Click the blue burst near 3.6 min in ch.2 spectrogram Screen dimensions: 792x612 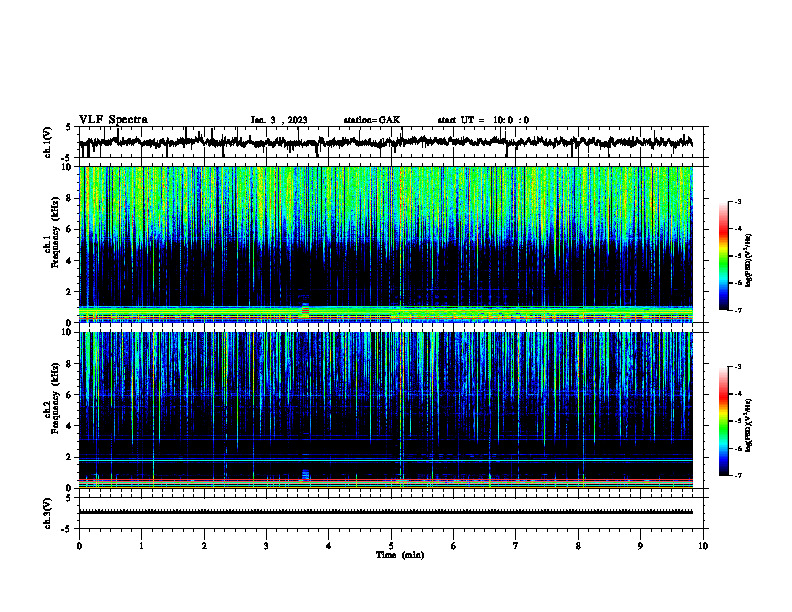[305, 474]
